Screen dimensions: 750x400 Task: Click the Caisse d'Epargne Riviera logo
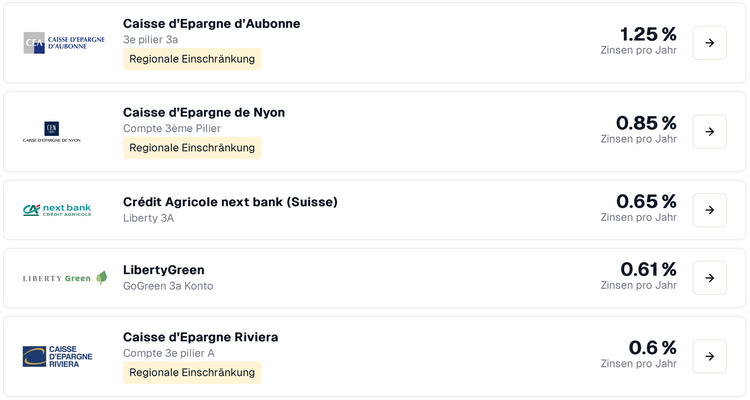point(57,357)
